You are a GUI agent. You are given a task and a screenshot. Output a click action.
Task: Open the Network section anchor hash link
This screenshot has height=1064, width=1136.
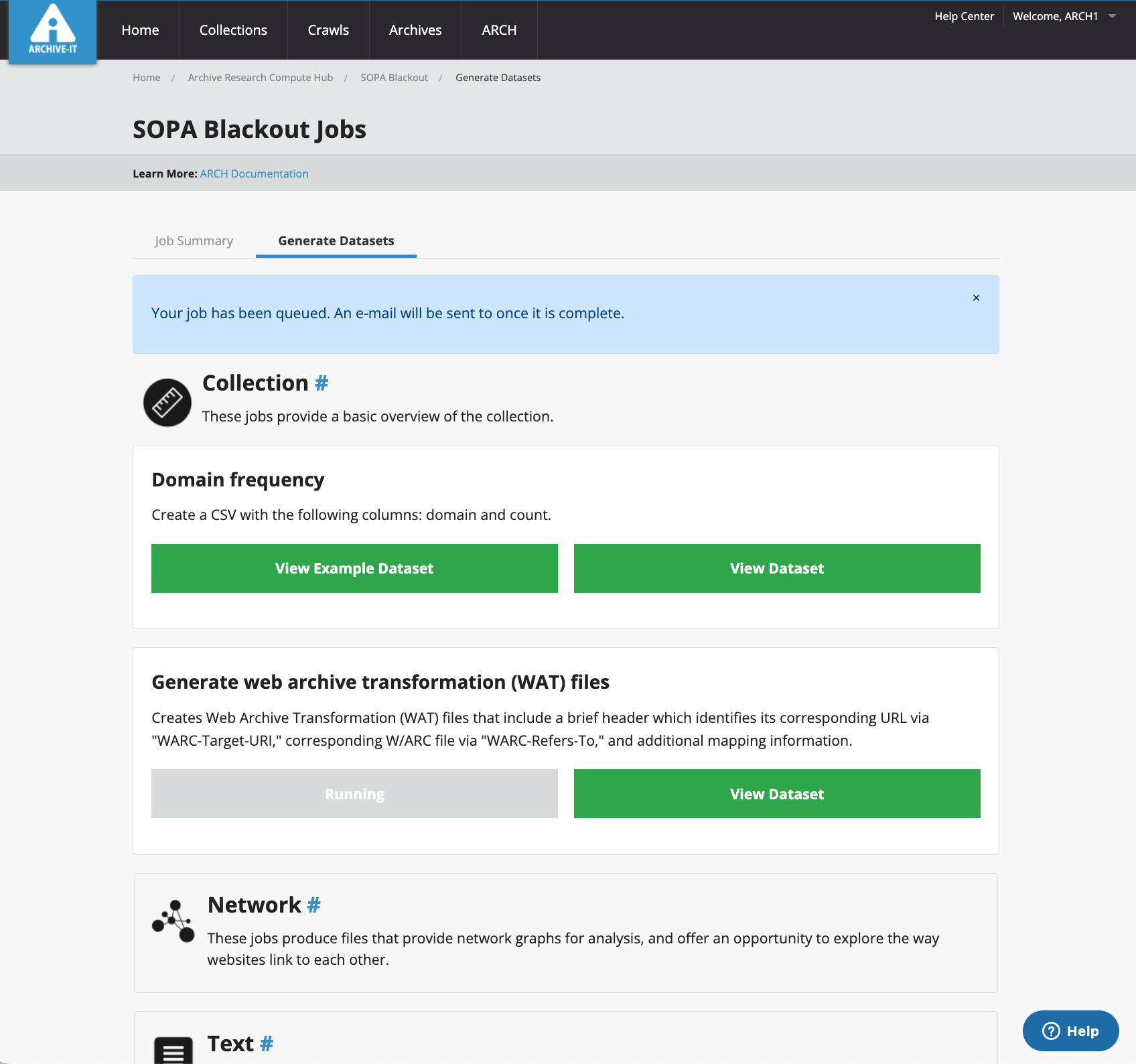pos(313,905)
